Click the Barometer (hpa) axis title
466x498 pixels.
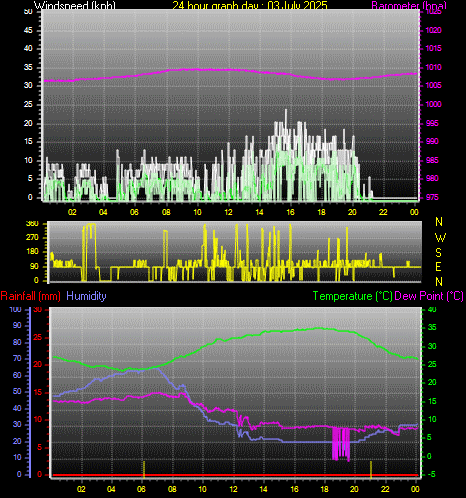pos(409,5)
